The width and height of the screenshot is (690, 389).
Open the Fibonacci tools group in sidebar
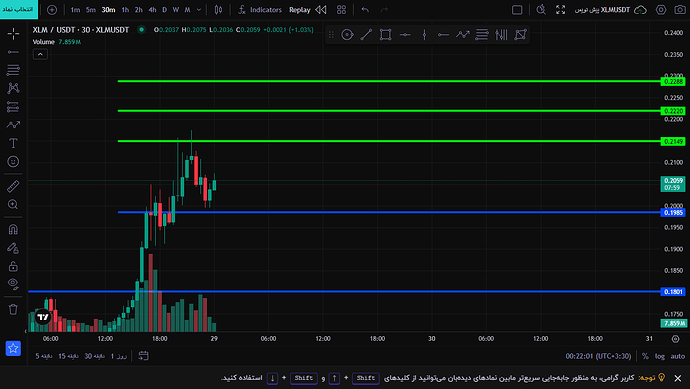click(13, 70)
